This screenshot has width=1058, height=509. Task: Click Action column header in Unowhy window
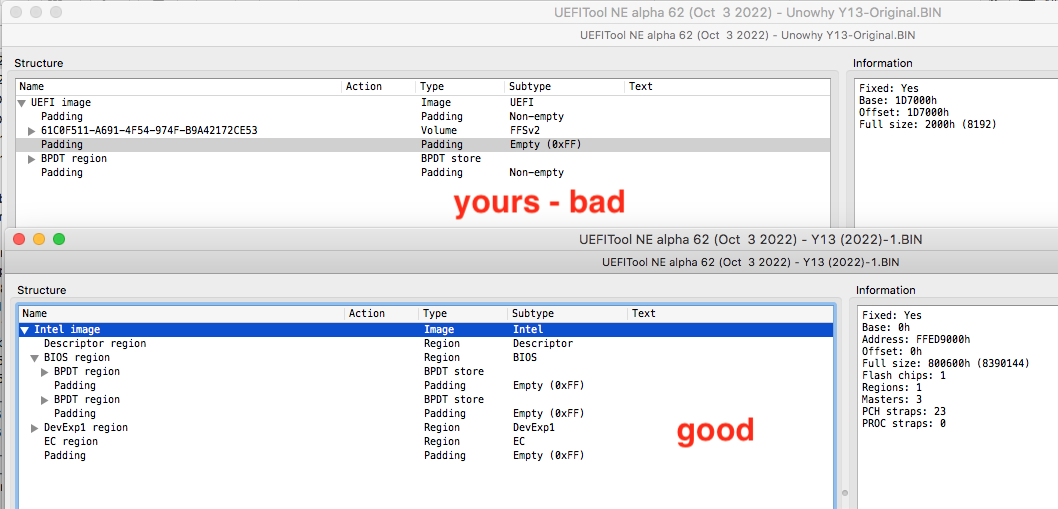pyautogui.click(x=379, y=86)
